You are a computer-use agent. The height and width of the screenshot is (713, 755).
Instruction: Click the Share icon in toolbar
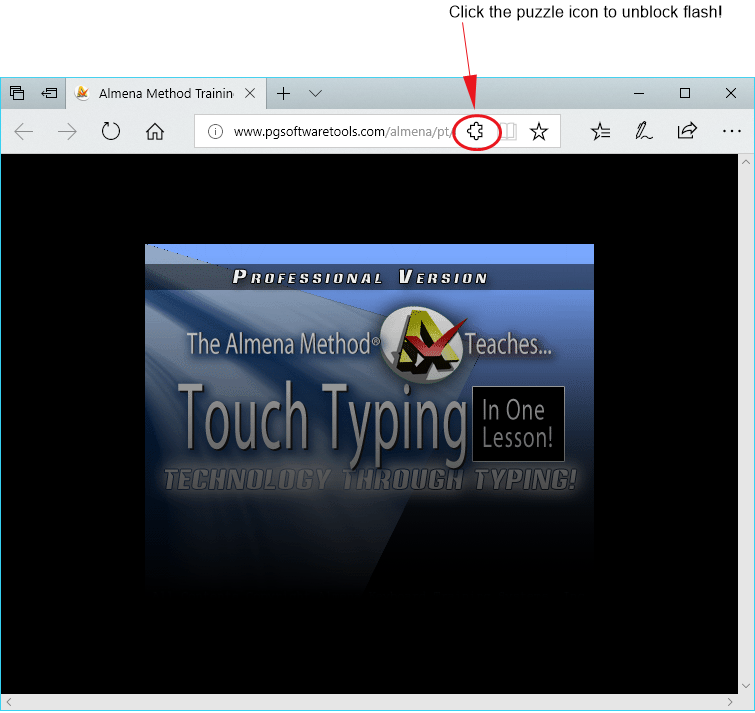tap(687, 130)
